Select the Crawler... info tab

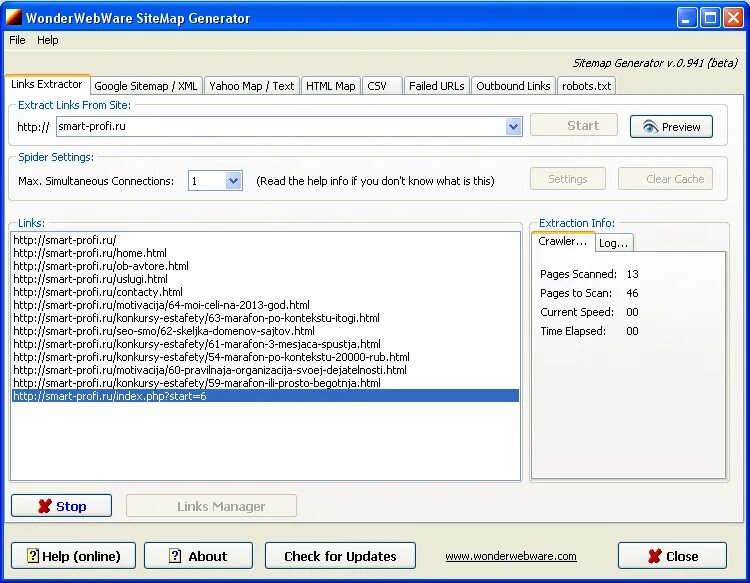pos(563,241)
